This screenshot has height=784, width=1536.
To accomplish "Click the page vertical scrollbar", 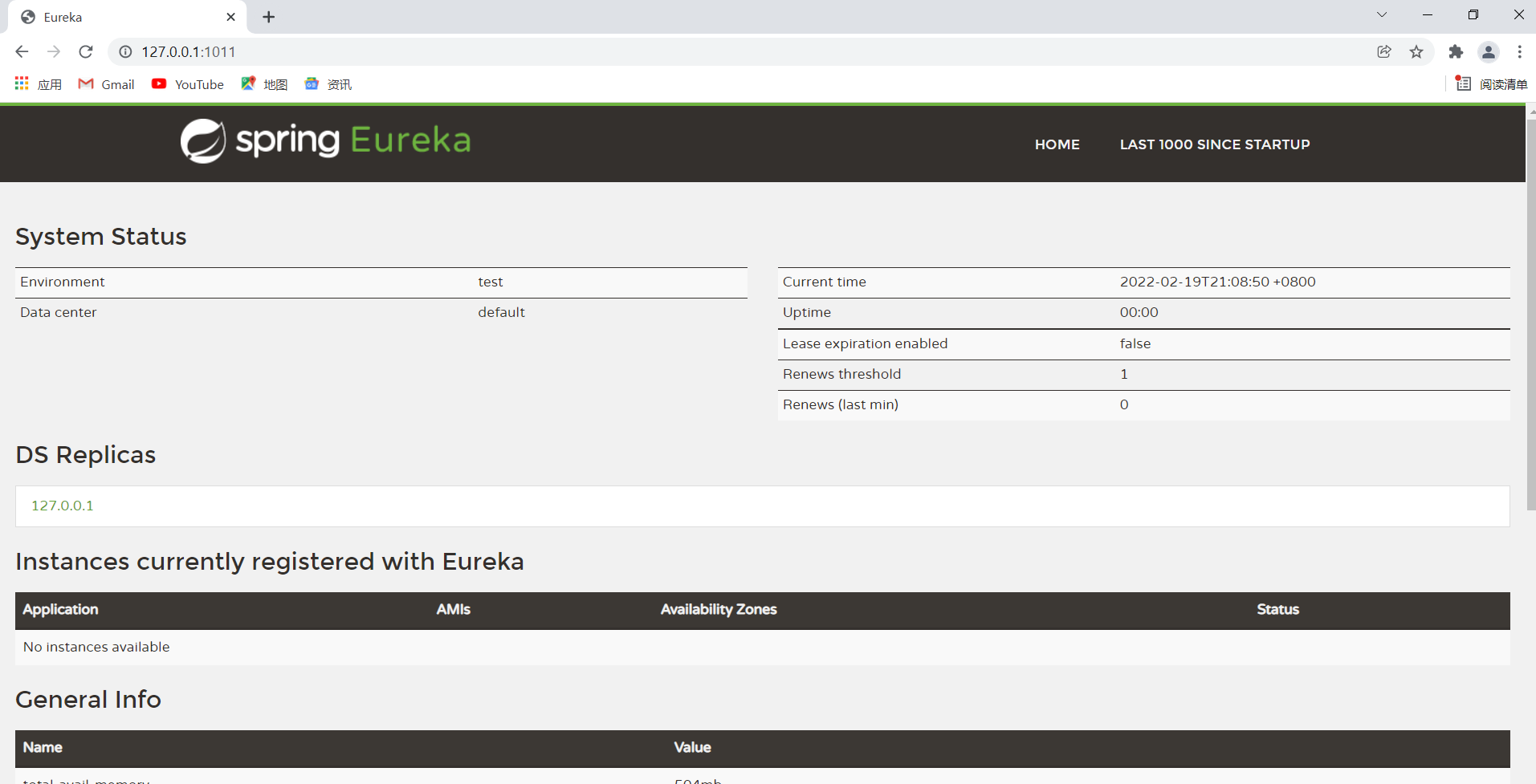I will [x=1530, y=313].
